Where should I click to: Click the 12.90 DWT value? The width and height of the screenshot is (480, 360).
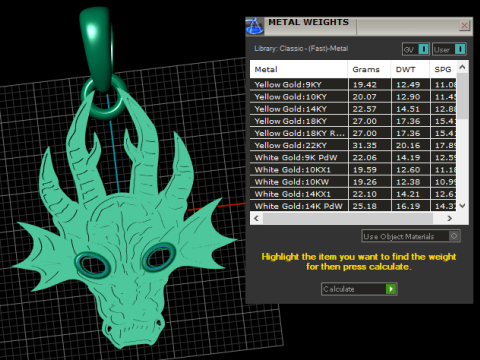tap(408, 97)
